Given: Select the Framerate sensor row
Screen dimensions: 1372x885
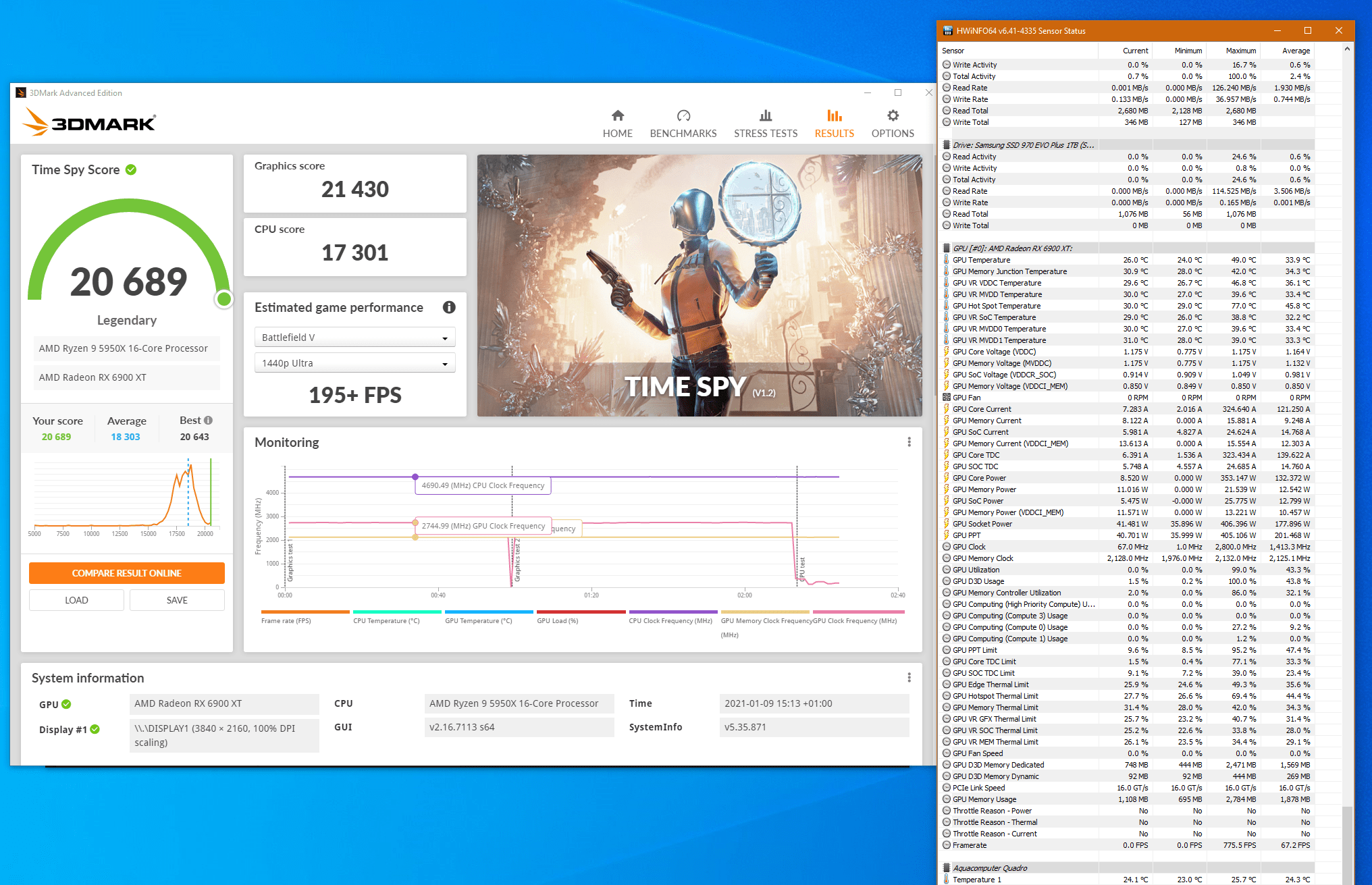Looking at the screenshot, I should (x=1128, y=845).
